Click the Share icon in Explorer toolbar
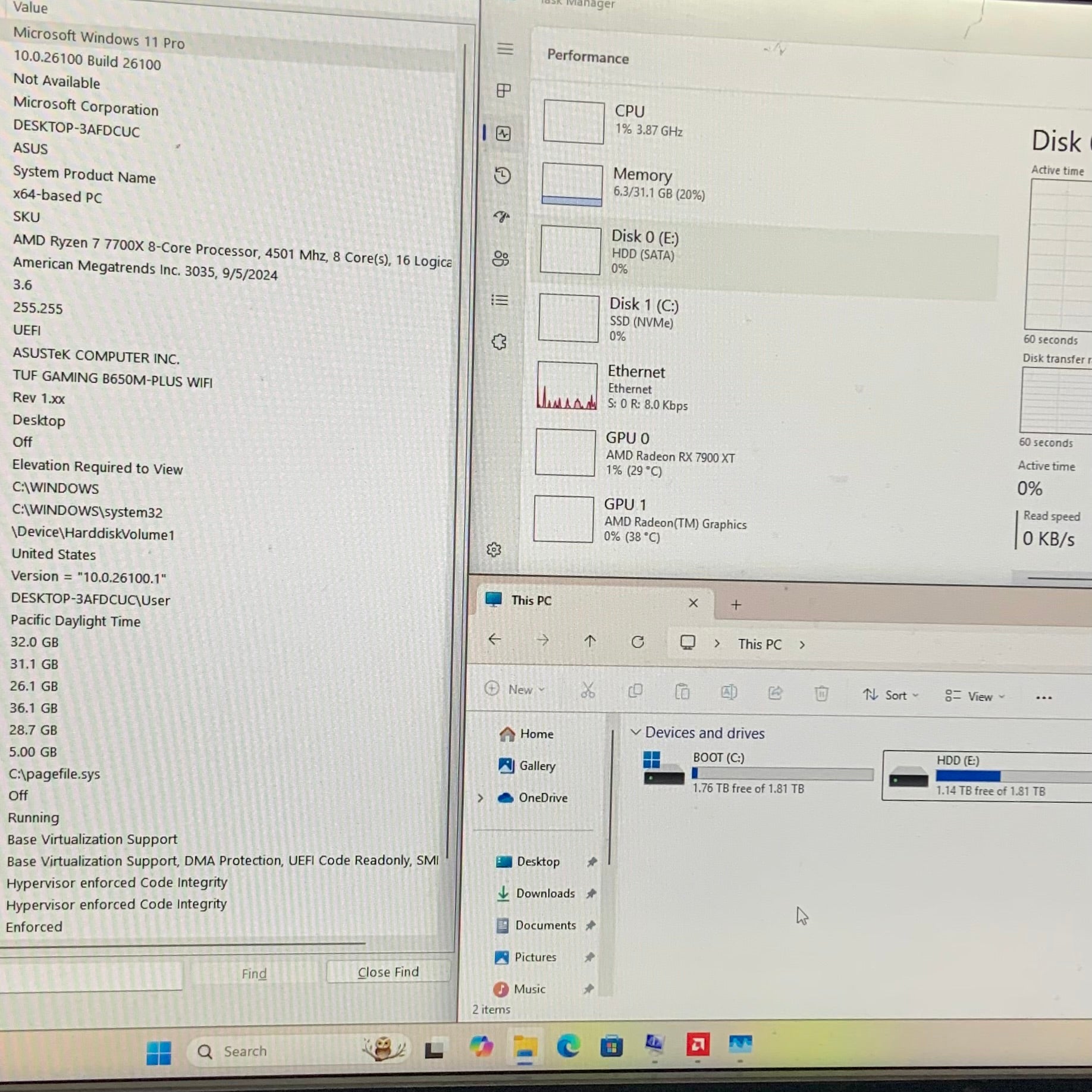The height and width of the screenshot is (1092, 1092). click(775, 692)
